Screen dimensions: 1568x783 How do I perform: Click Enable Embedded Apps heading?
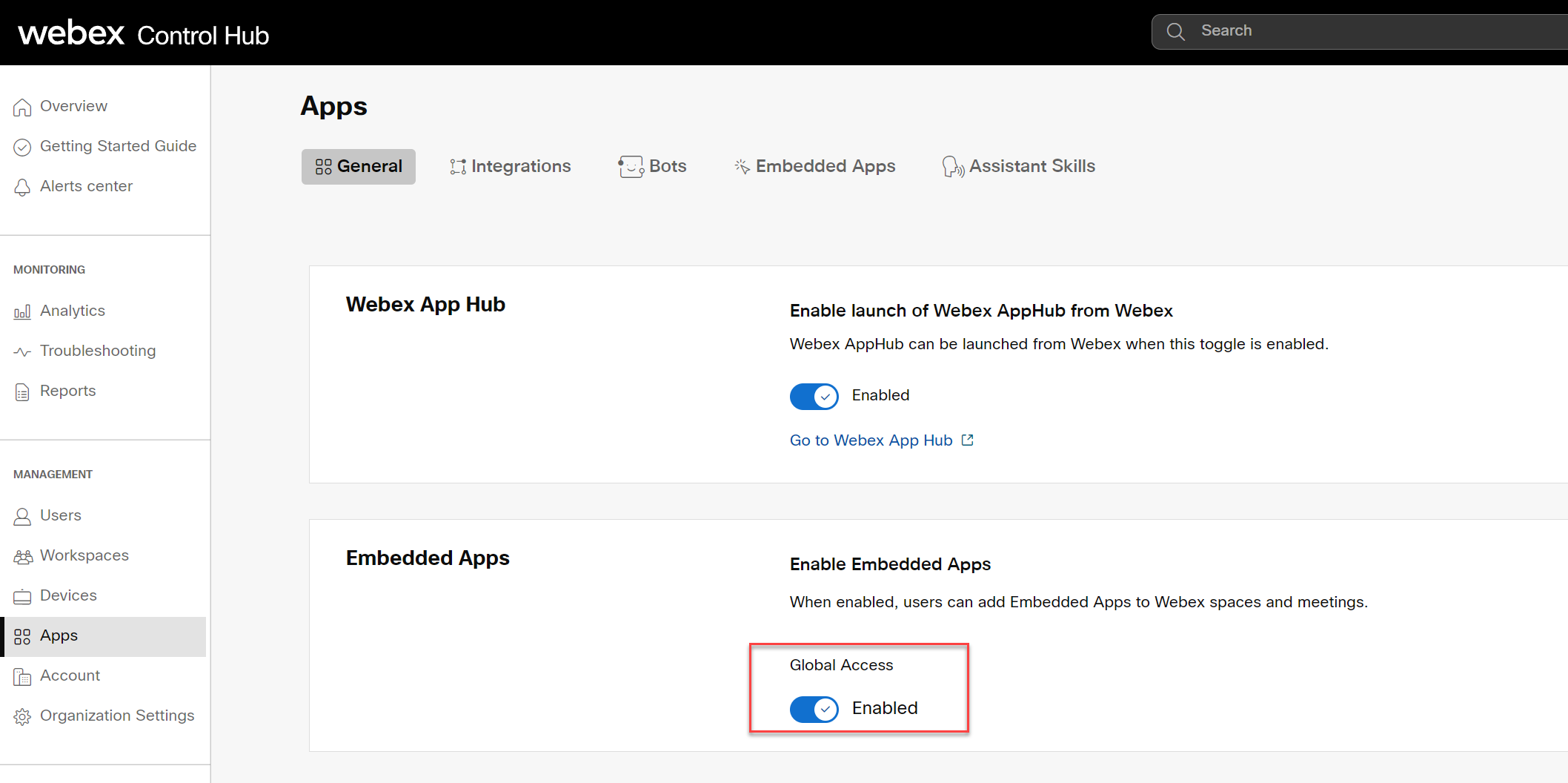point(890,565)
